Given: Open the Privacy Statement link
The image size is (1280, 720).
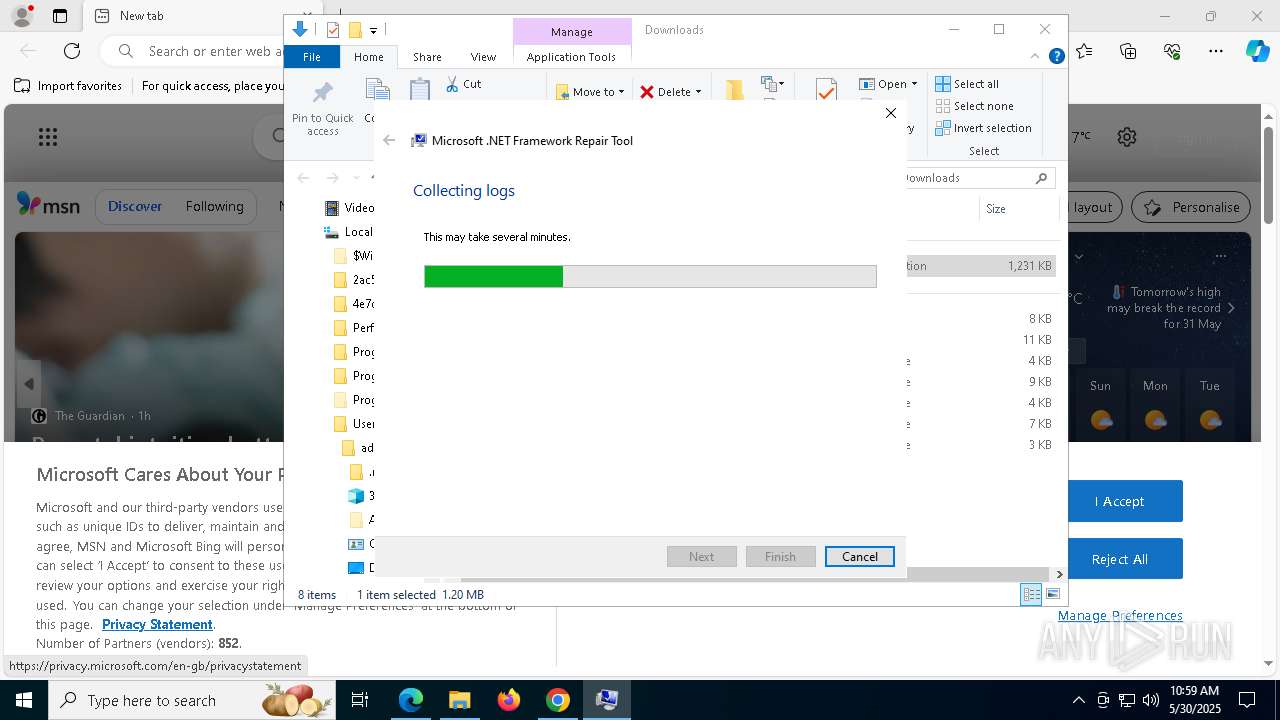Looking at the screenshot, I should [157, 624].
